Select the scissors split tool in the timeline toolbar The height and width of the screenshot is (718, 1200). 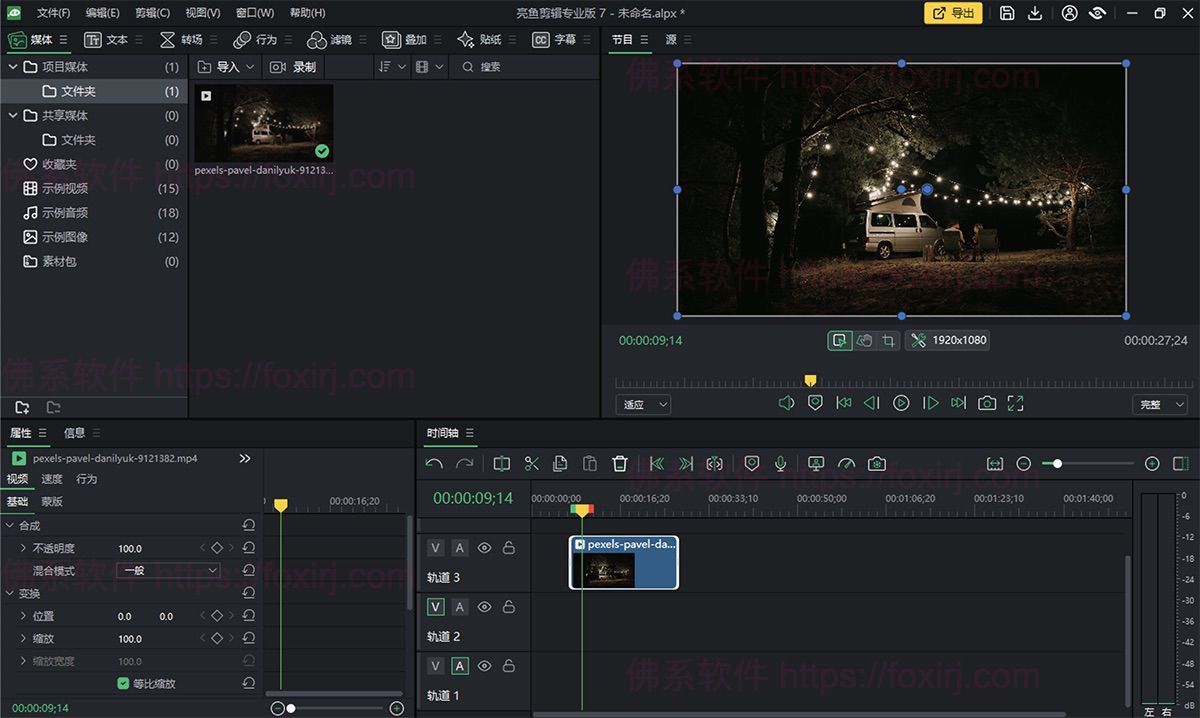pos(531,463)
